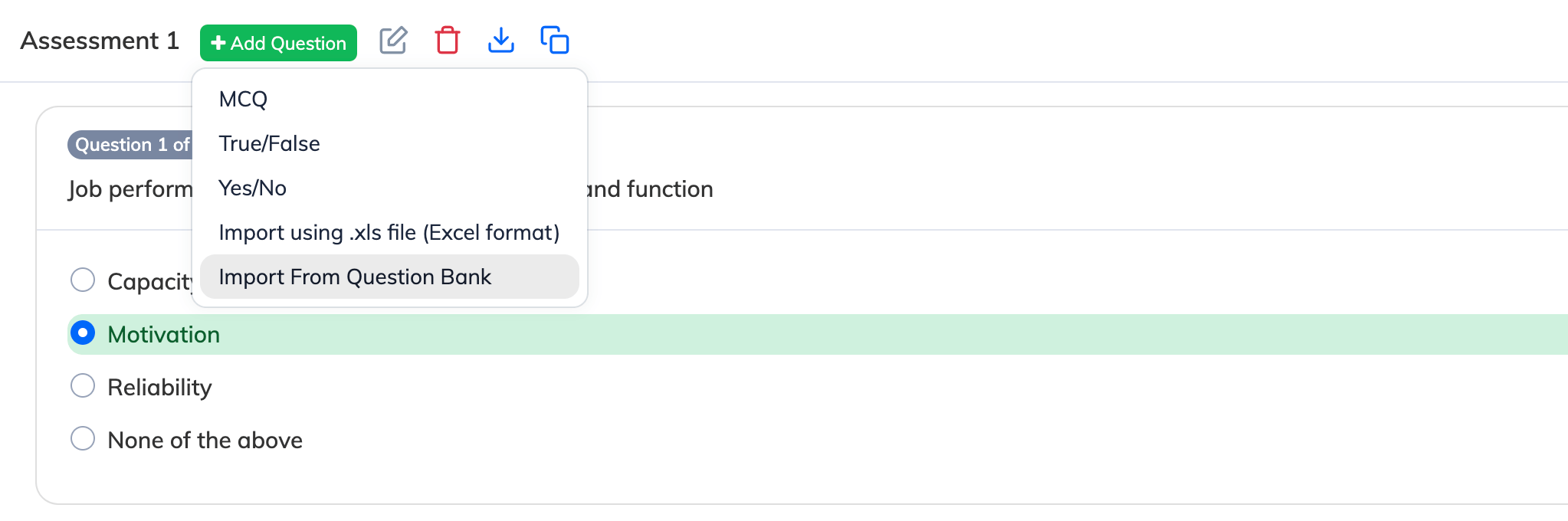This screenshot has width=1568, height=521.
Task: Click the download assessment icon
Action: pos(501,41)
